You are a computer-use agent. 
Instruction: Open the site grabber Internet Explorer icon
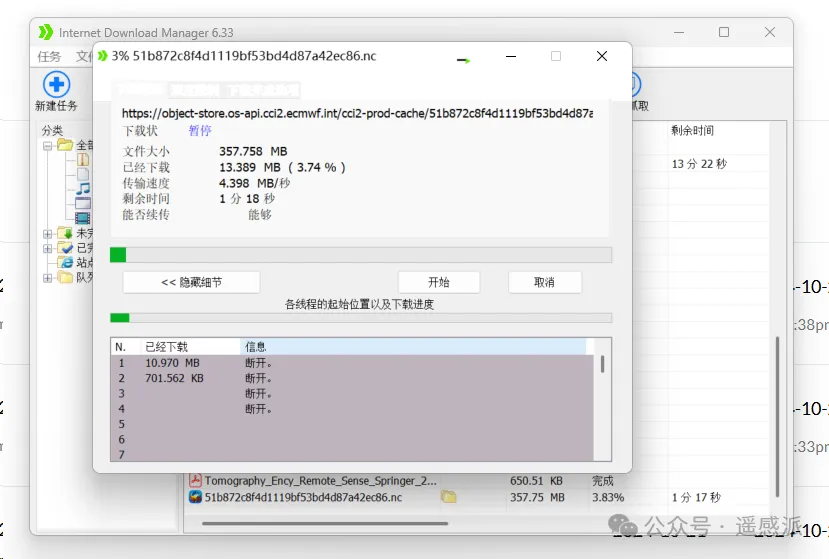point(66,262)
